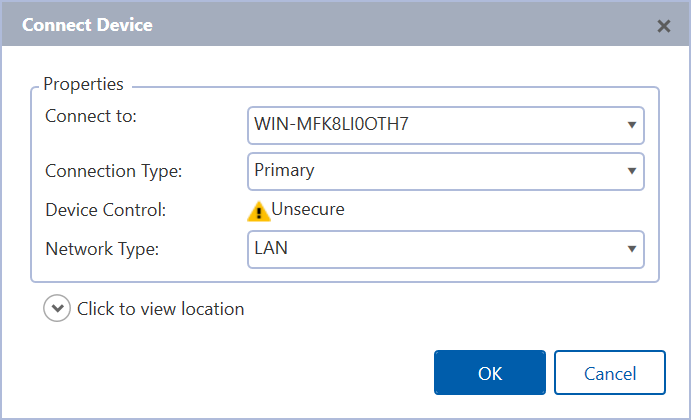Viewport: 691px width, 420px height.
Task: Click the "Device Control:" label
Action: point(105,210)
